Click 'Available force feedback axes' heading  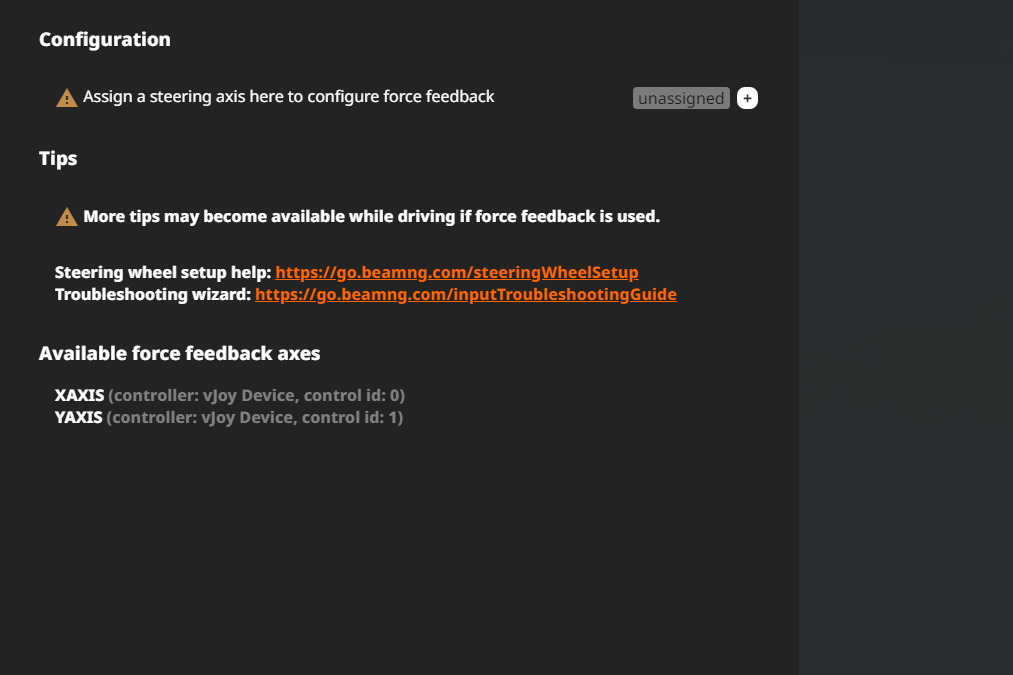[179, 353]
